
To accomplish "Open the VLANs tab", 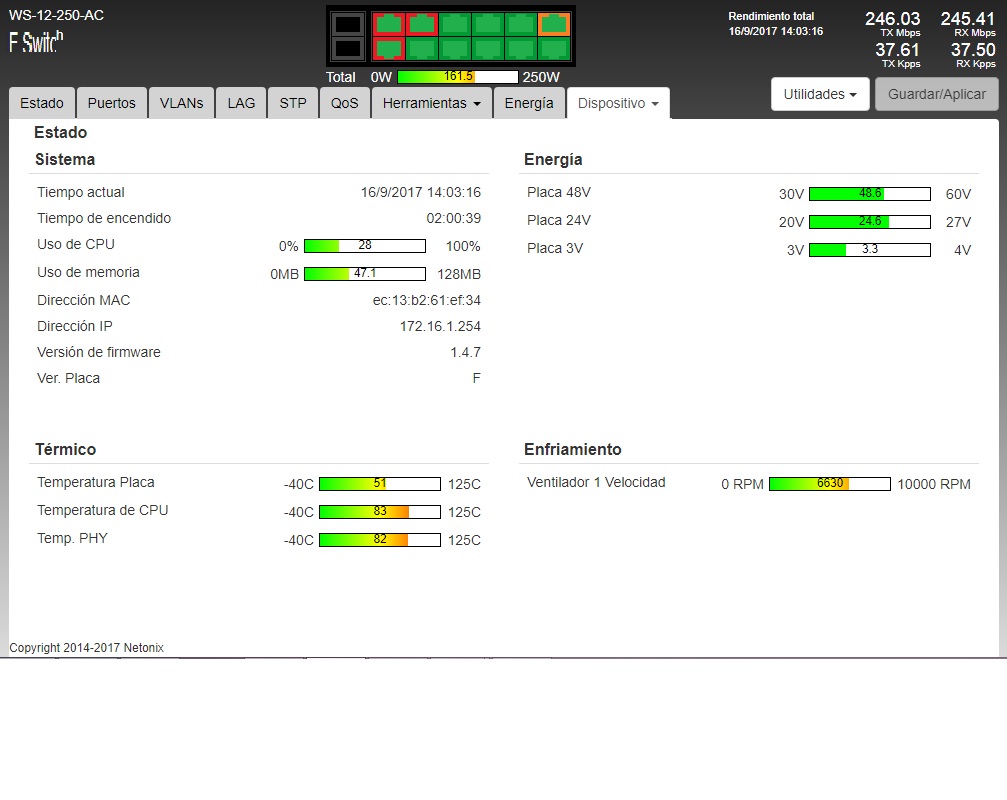I will coord(181,103).
